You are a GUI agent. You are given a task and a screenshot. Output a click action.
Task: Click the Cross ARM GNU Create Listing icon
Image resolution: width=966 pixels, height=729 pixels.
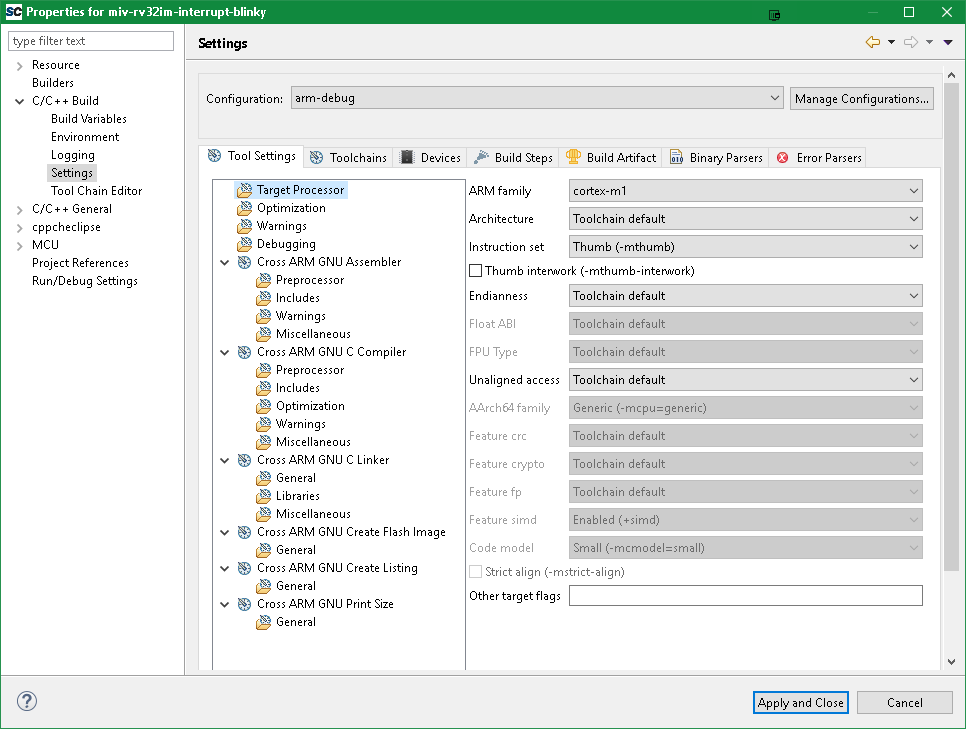point(245,568)
